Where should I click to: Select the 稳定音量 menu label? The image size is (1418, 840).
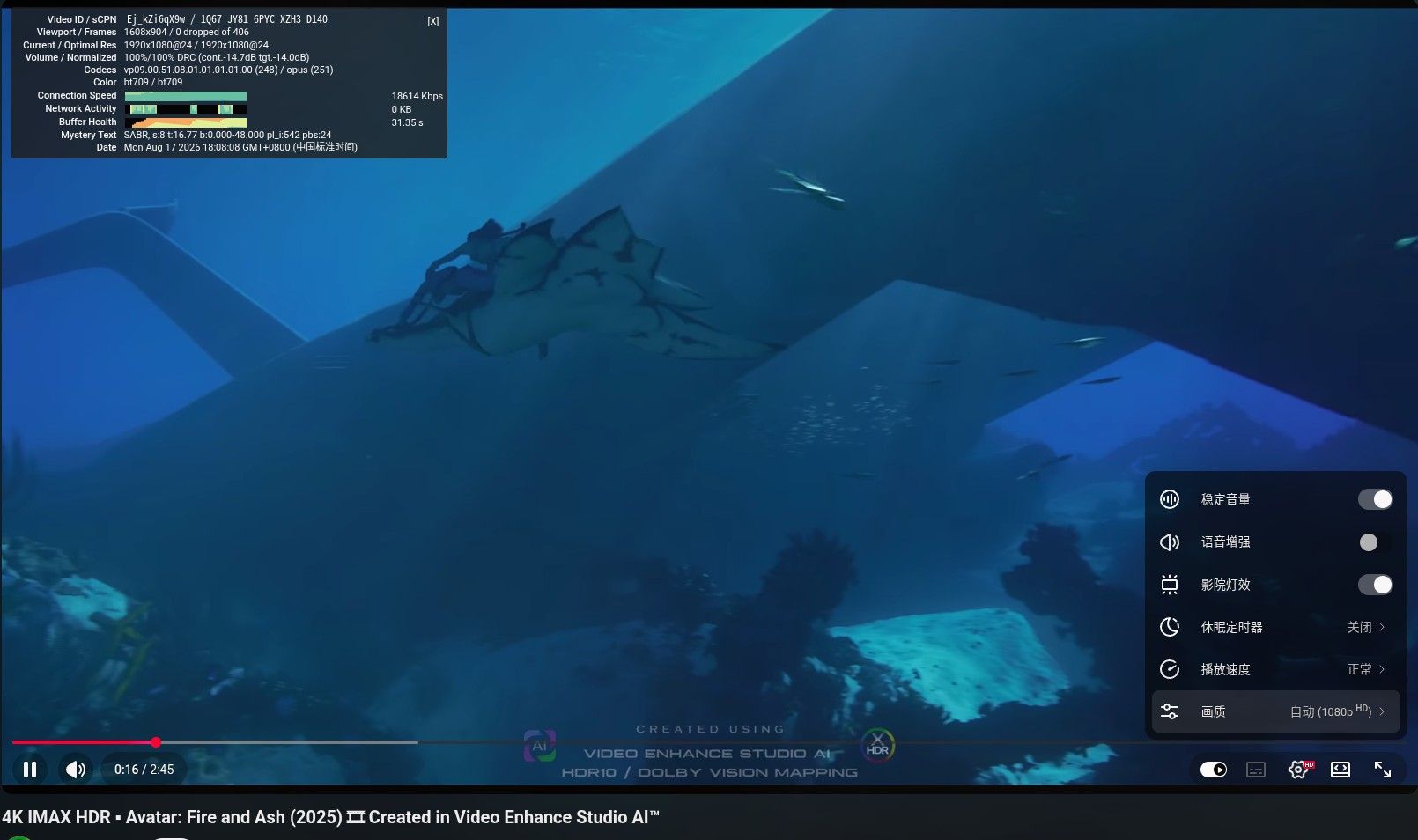(x=1226, y=499)
